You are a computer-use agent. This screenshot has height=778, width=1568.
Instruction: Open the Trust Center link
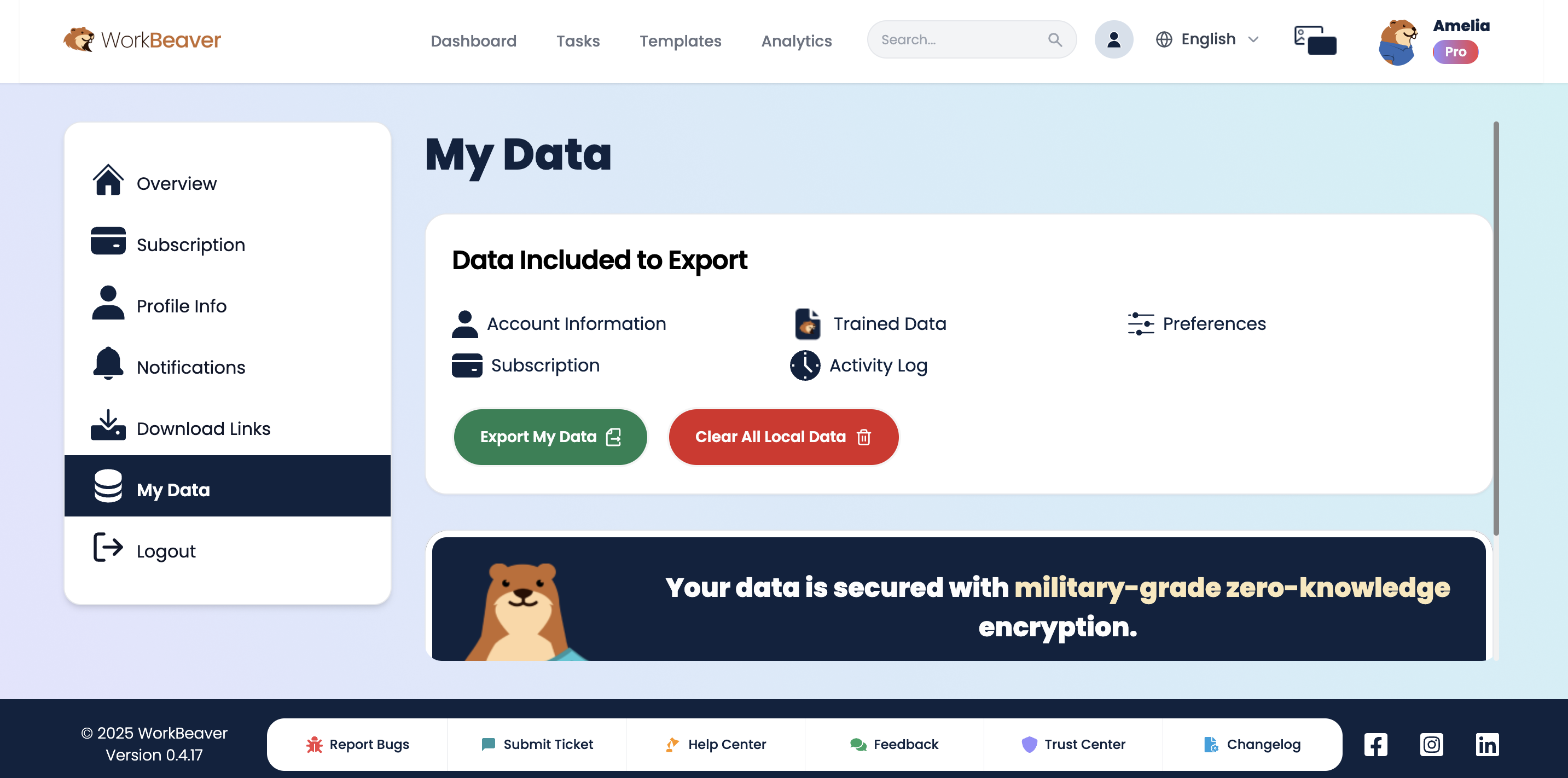(x=1073, y=744)
